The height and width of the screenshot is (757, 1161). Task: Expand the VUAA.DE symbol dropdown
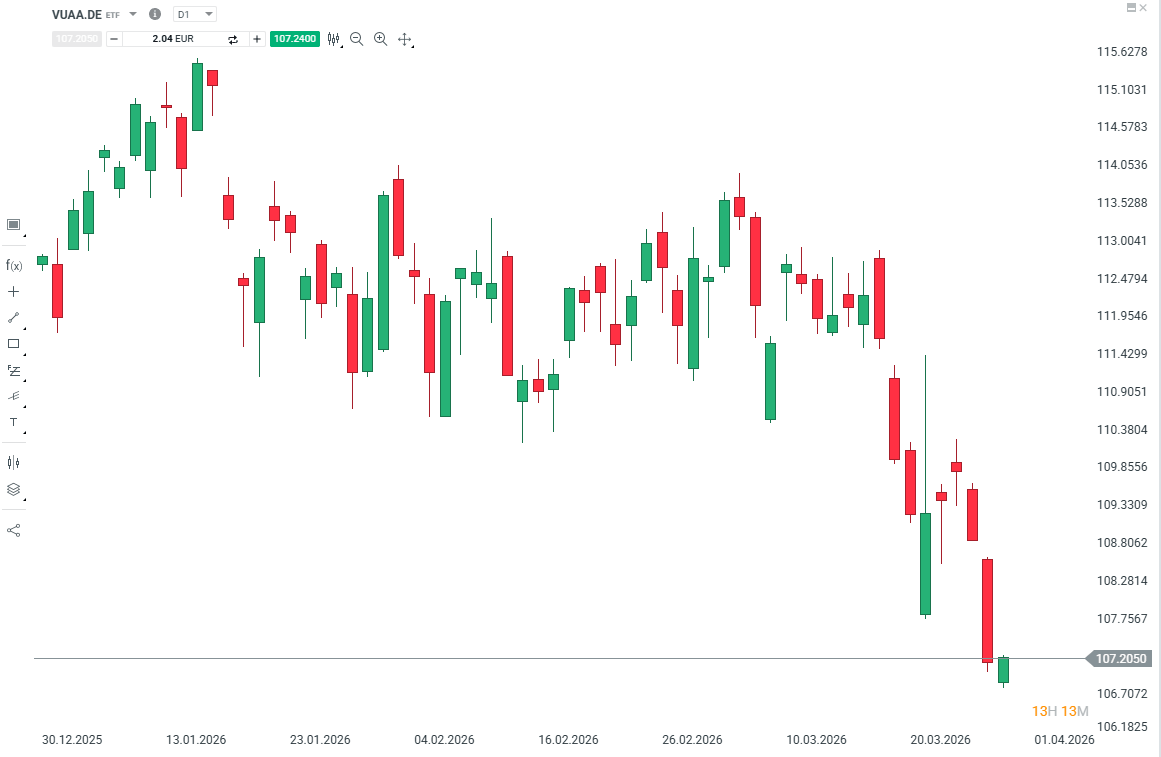click(x=132, y=14)
